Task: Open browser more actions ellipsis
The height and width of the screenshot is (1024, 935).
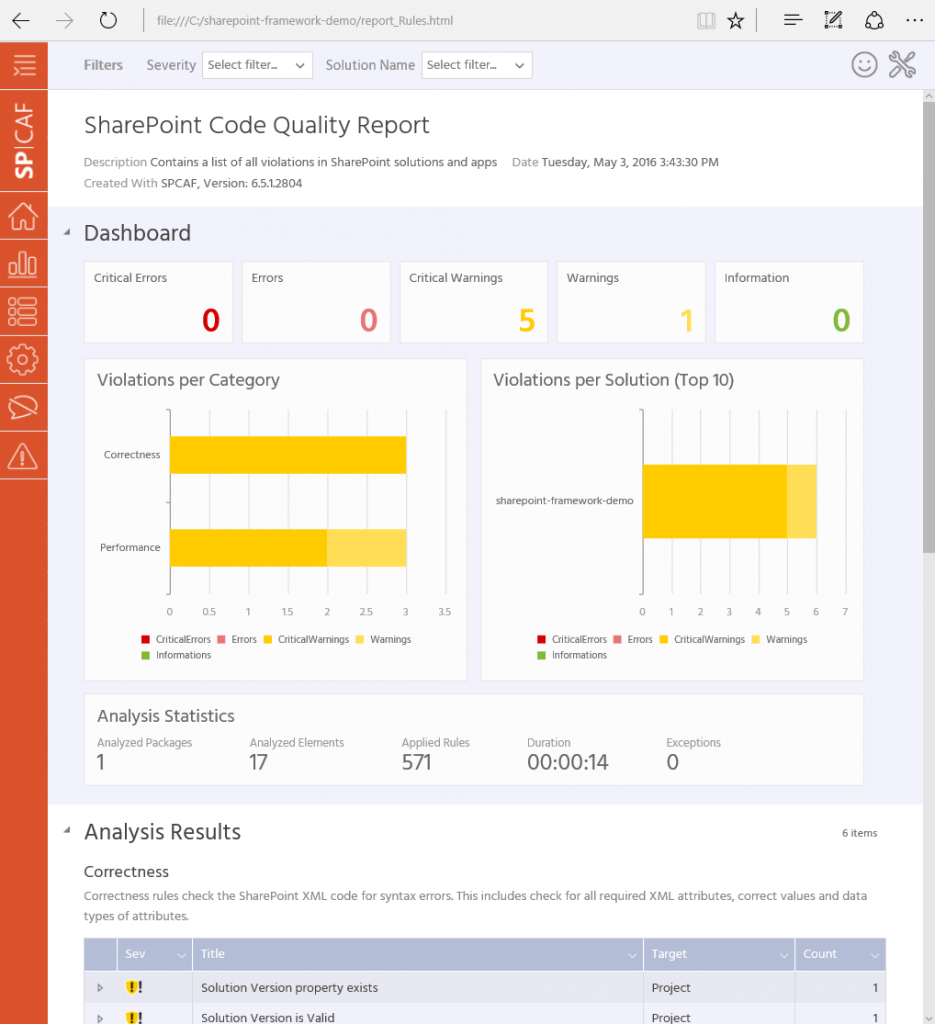Action: click(915, 20)
